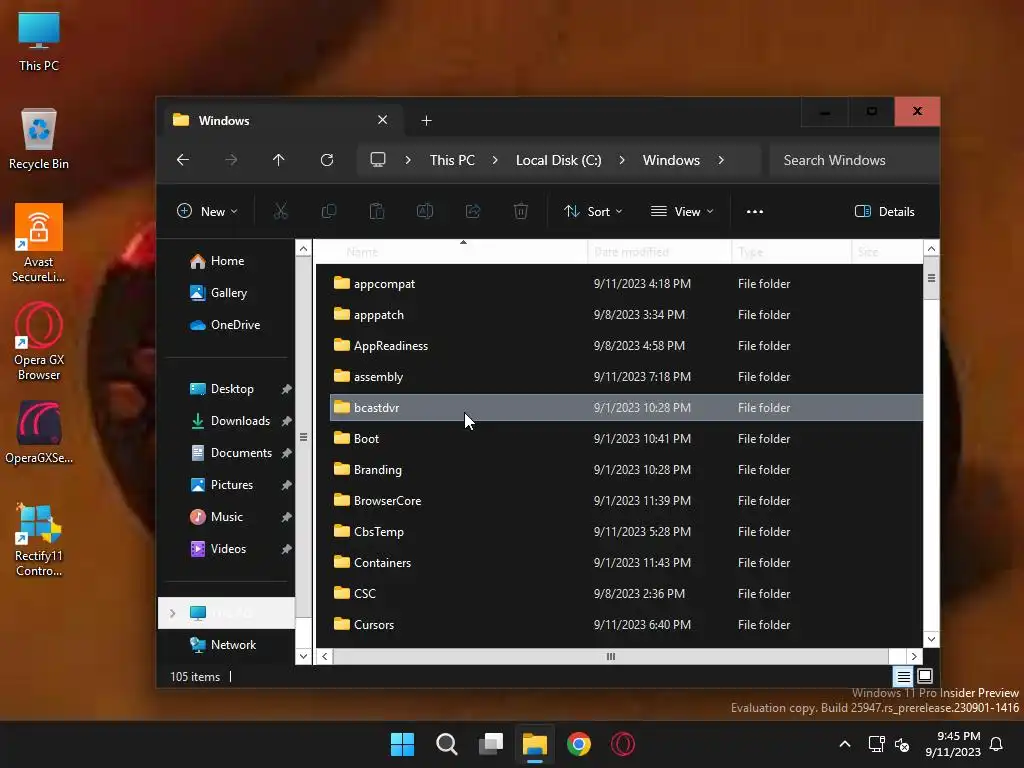This screenshot has width=1024, height=768.
Task: Switch to details list view icon
Action: 903,677
